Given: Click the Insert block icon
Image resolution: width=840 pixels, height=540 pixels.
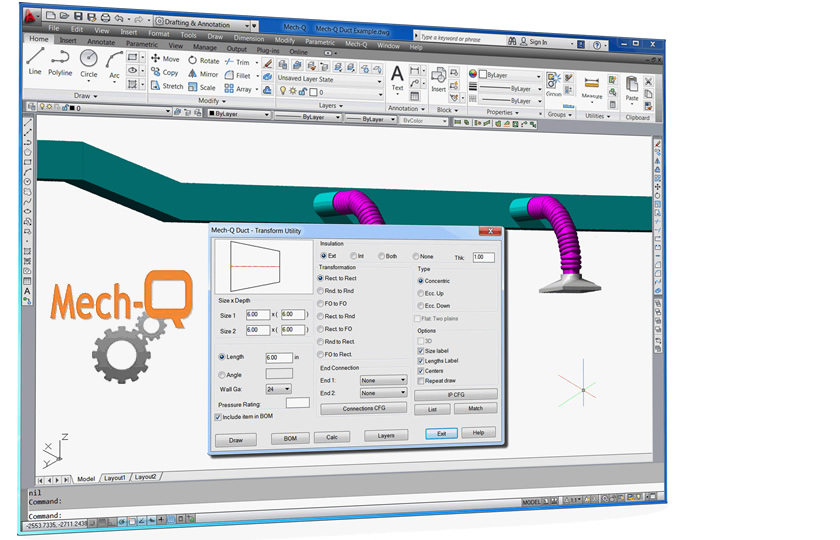Looking at the screenshot, I should 438,79.
